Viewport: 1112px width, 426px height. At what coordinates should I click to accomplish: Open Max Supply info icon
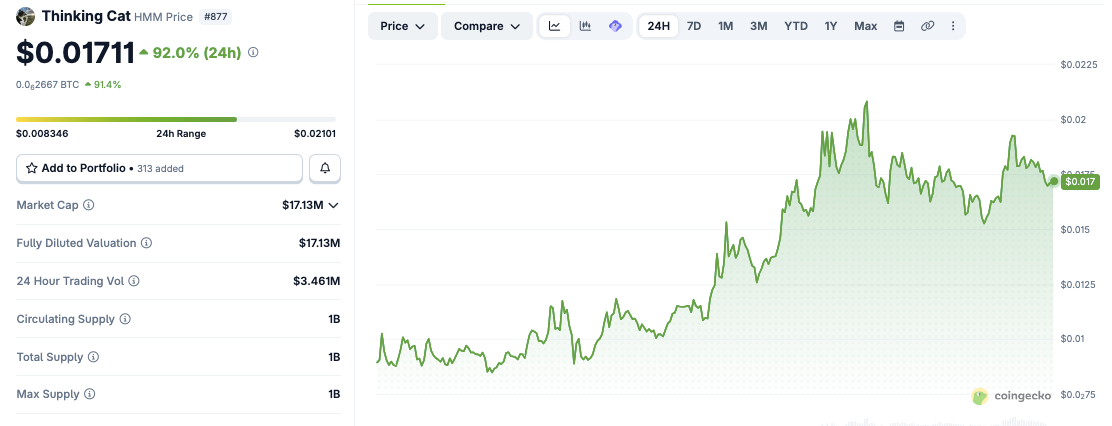click(89, 394)
